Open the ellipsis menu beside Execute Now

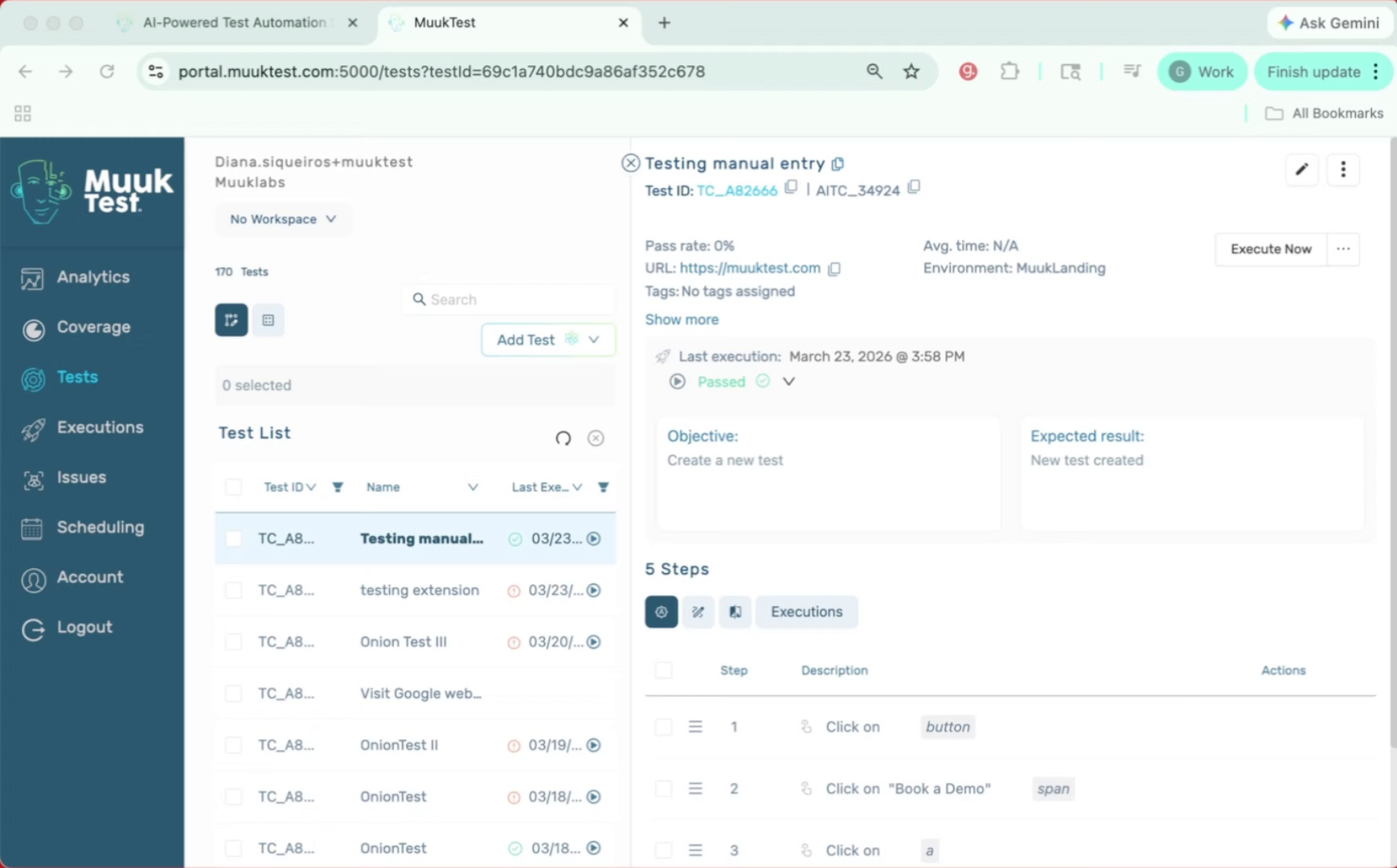[x=1343, y=249]
